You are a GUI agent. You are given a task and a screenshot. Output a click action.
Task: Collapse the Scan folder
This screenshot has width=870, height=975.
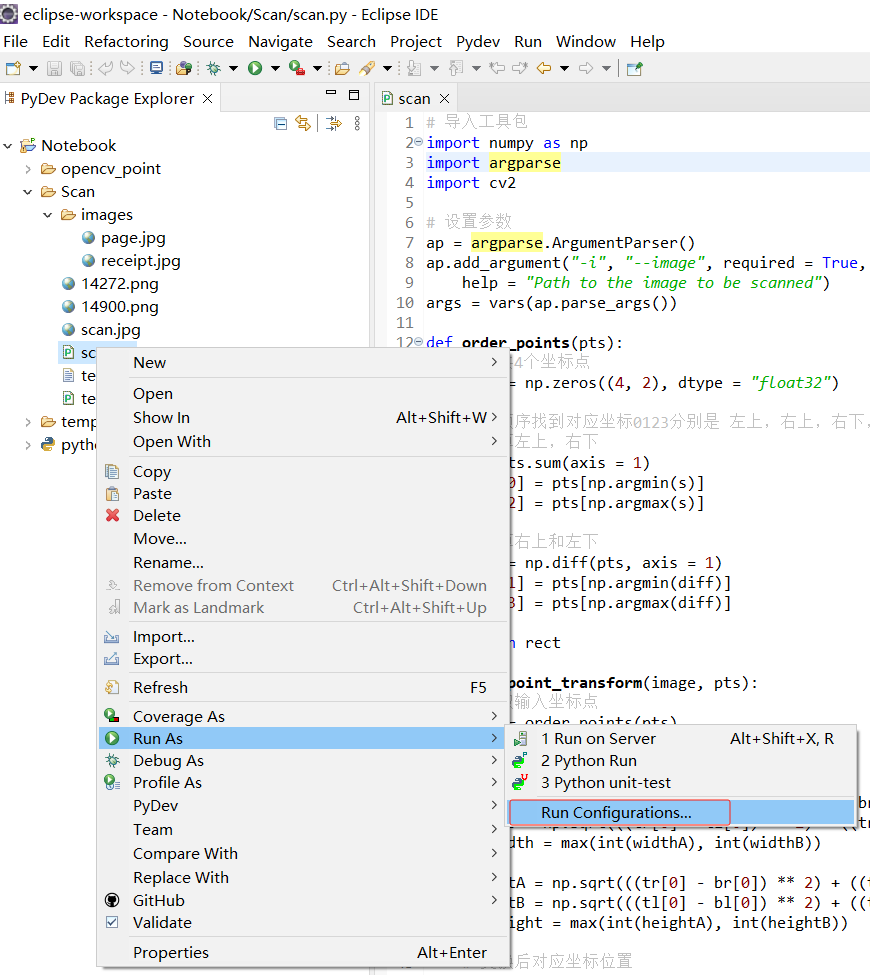point(27,192)
